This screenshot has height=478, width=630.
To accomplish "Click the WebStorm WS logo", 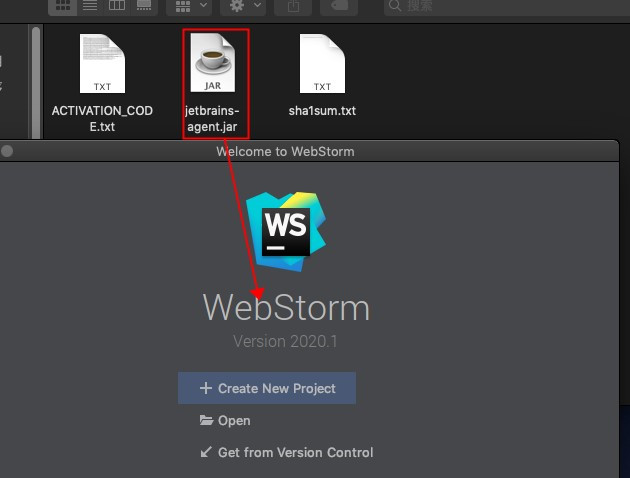I will [286, 231].
